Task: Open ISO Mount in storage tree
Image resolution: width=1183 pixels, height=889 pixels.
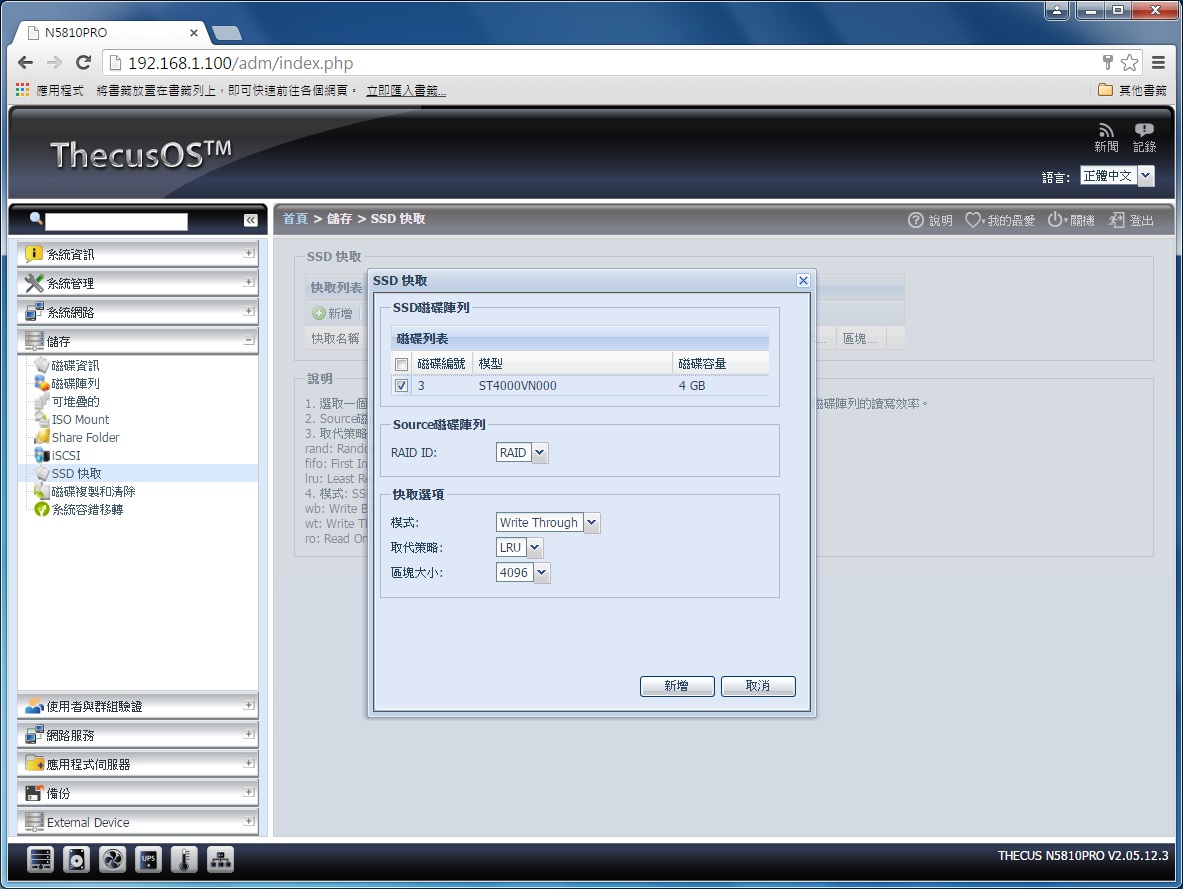Action: 79,420
